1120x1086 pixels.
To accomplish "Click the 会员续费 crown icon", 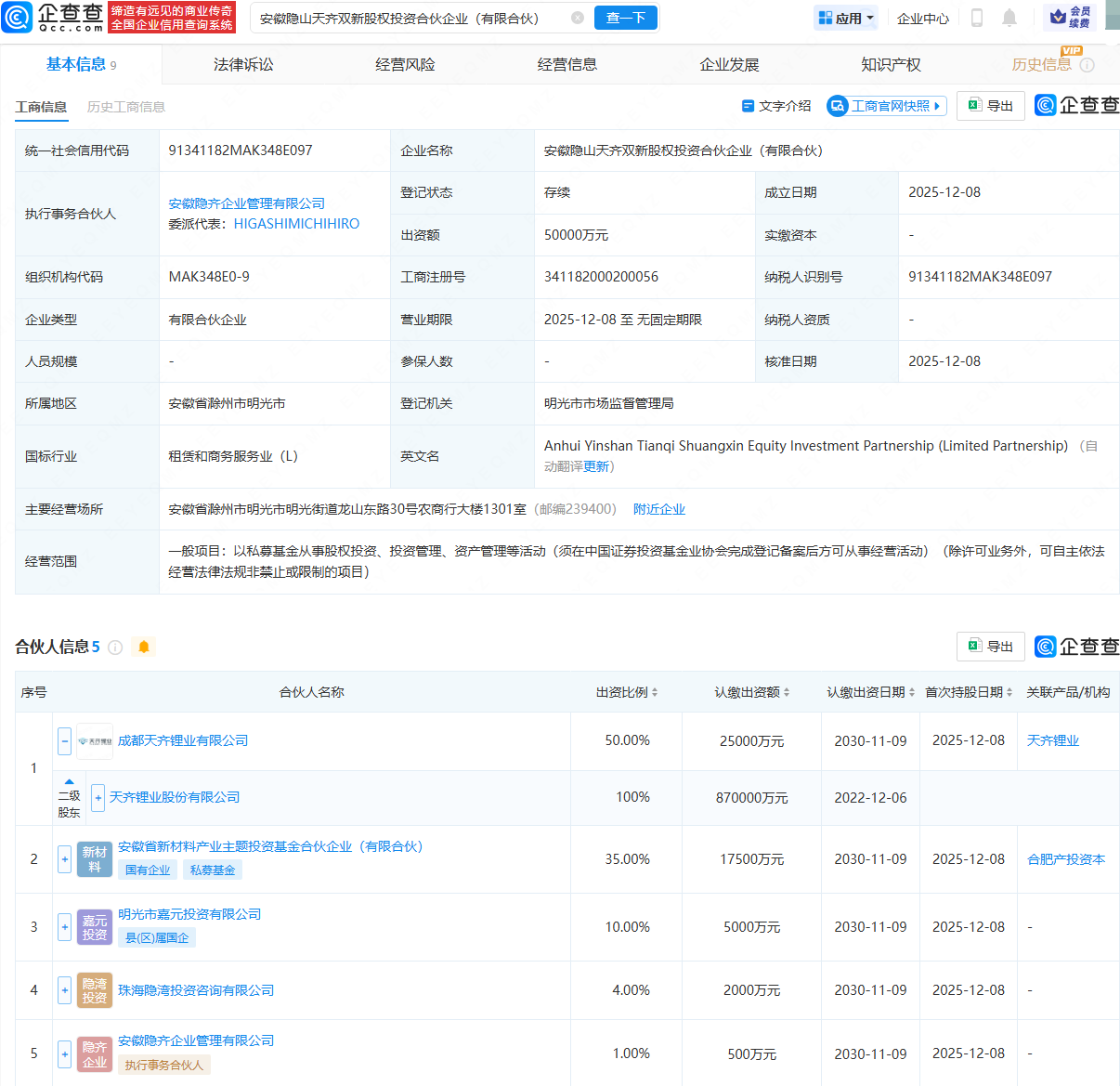I will [x=1056, y=18].
